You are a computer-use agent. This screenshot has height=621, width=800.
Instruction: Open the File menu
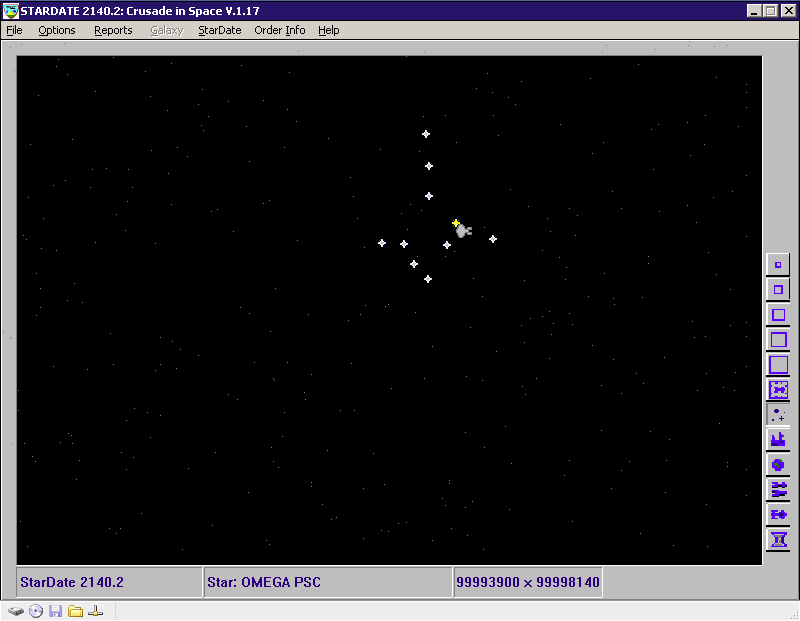point(14,31)
